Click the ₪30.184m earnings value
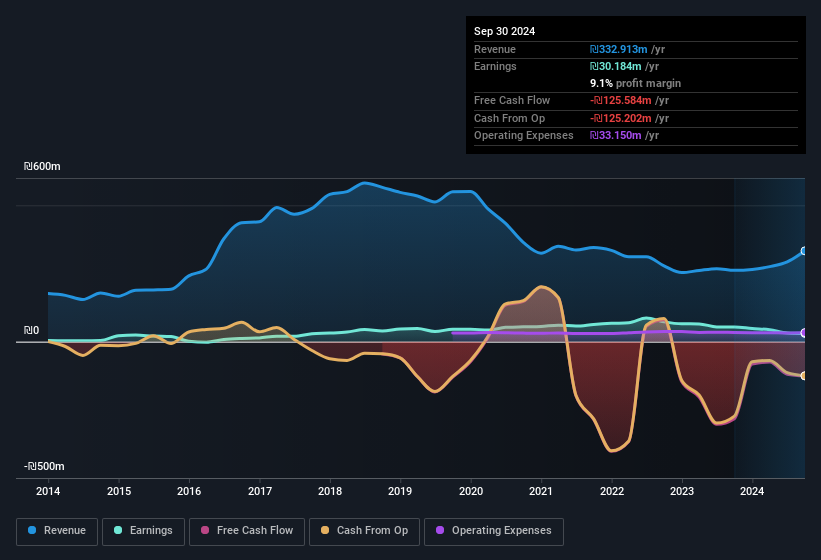The width and height of the screenshot is (821, 560). (615, 66)
